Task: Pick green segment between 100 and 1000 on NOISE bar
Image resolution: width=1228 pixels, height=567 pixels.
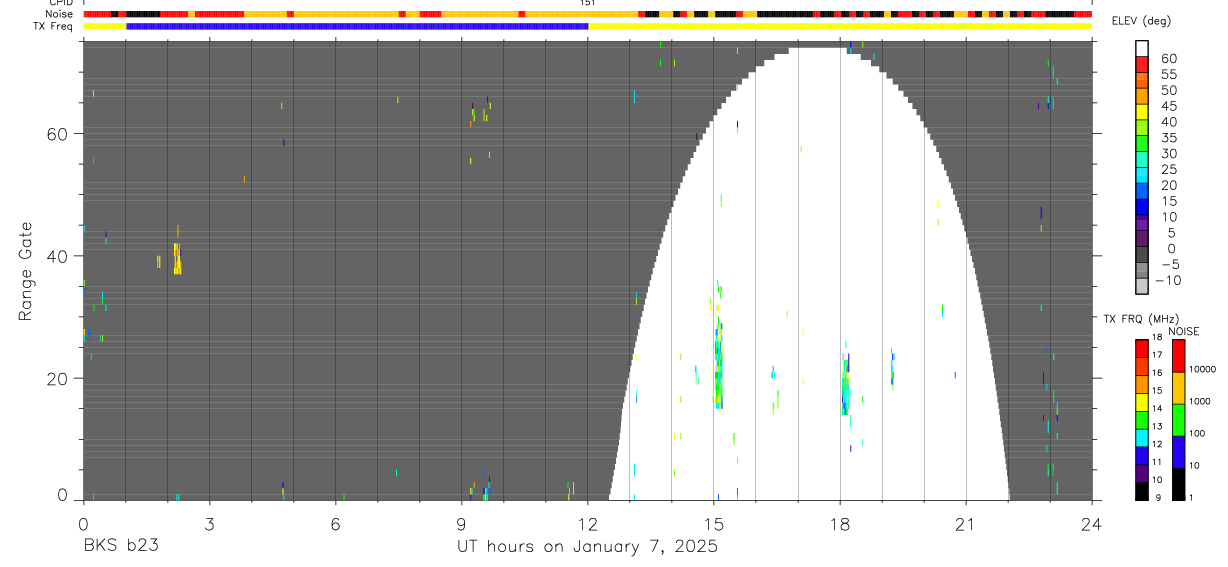Action: click(1178, 419)
